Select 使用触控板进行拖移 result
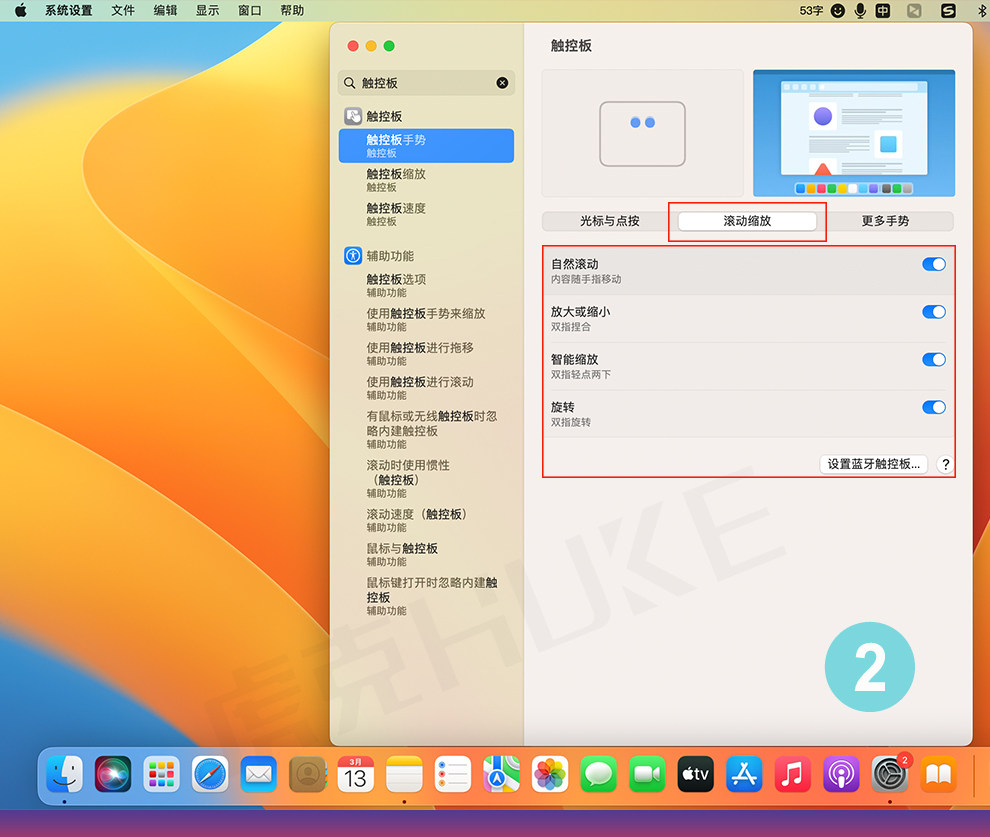 pyautogui.click(x=426, y=353)
